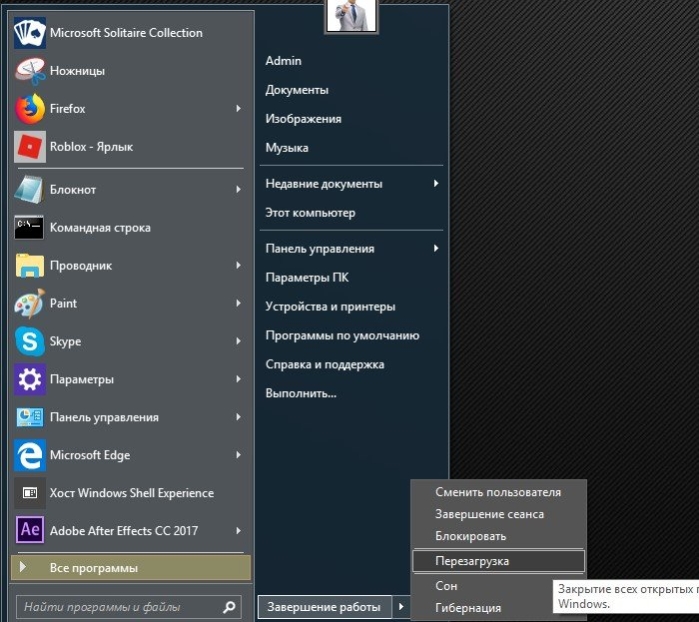Open the Параметры gear icon
This screenshot has height=622, width=699.
[x=29, y=379]
